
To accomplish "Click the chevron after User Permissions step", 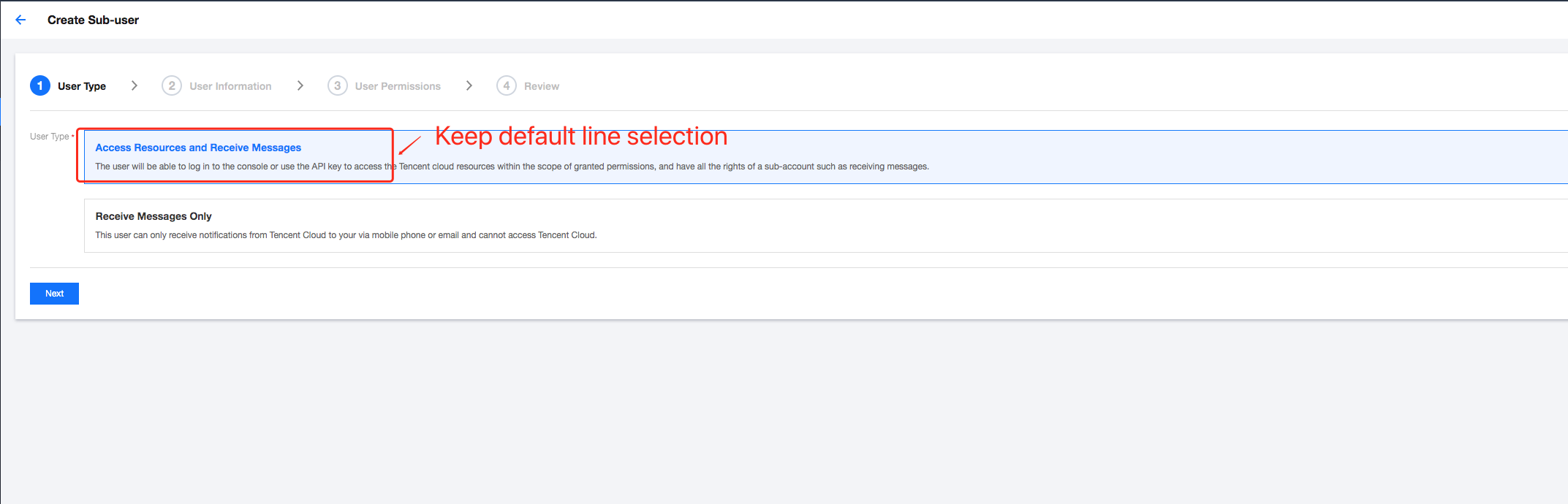I will click(x=469, y=85).
